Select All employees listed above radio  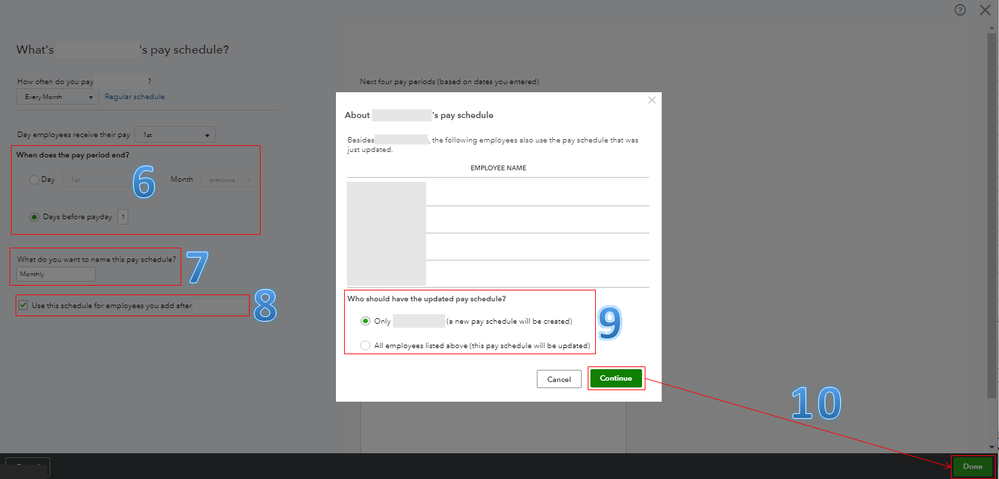pos(365,345)
